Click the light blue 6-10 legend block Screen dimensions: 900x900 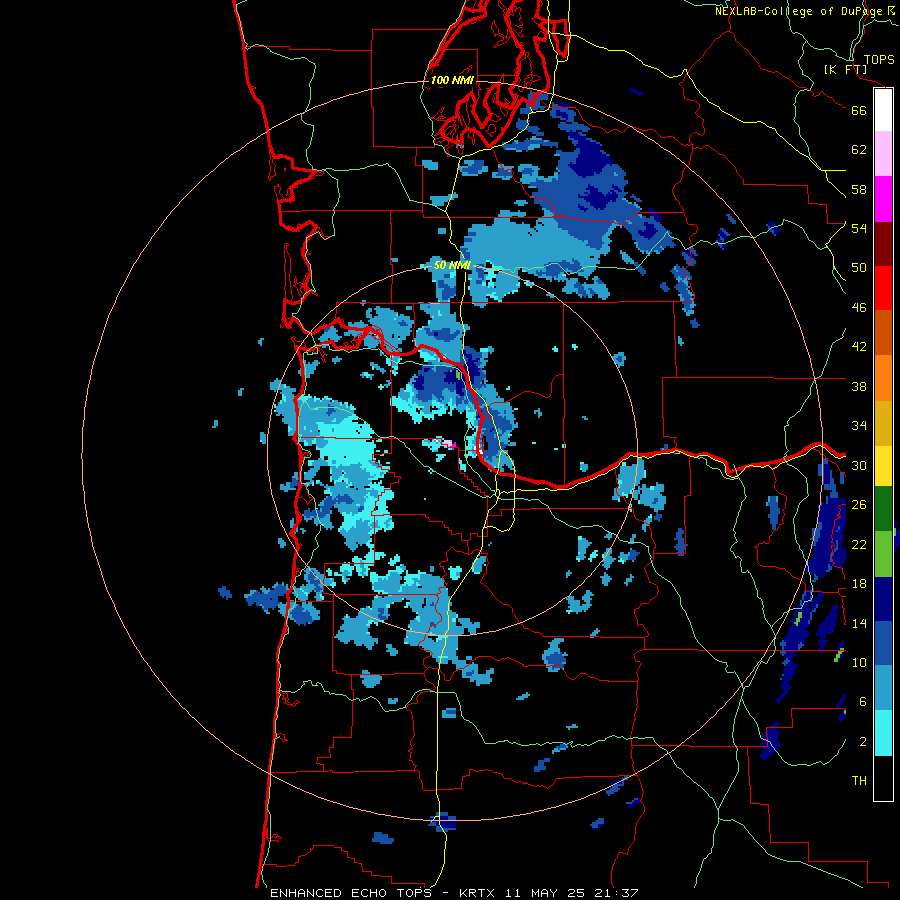coord(883,688)
